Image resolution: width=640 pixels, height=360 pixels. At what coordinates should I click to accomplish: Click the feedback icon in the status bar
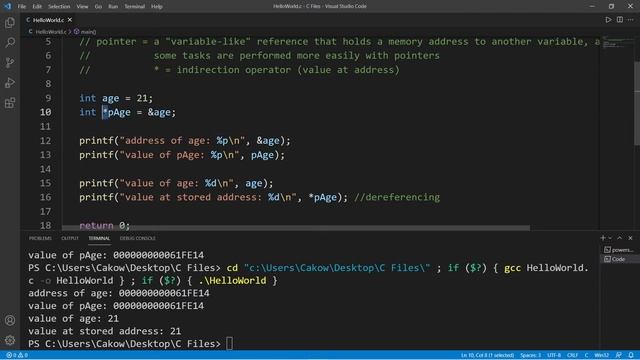[x=619, y=355]
